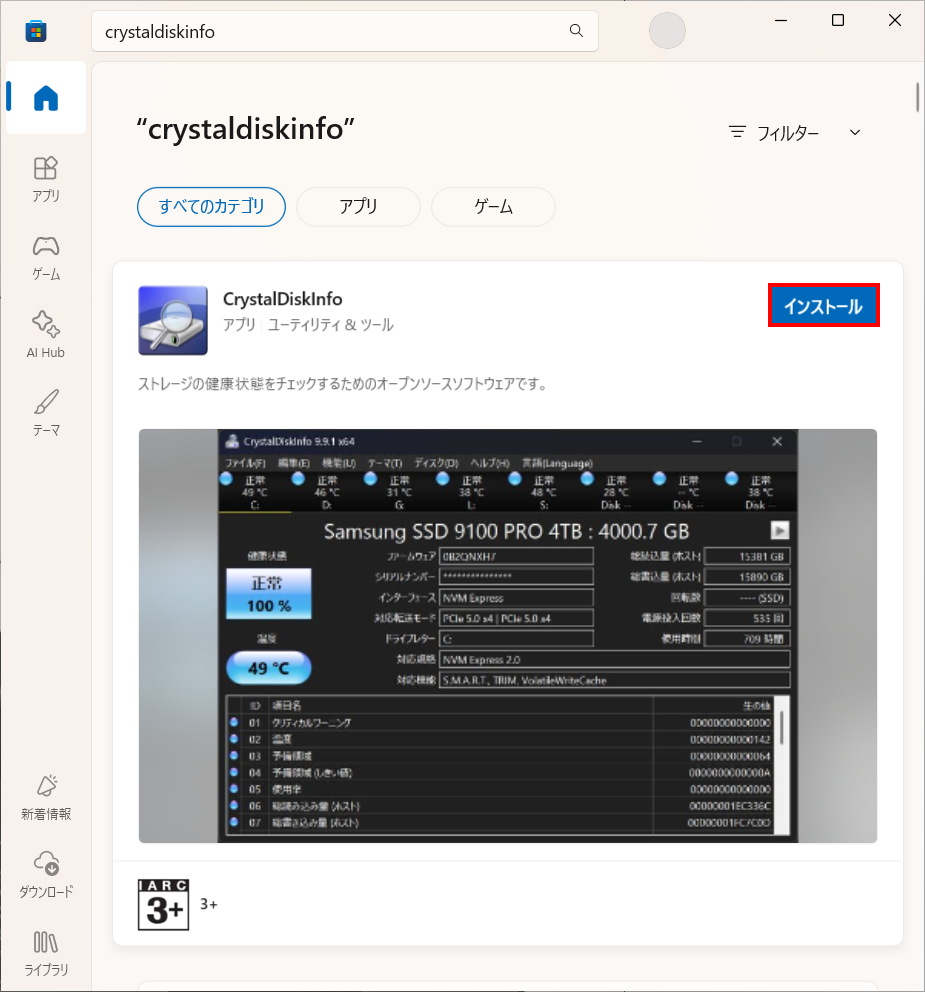Select the アプリ category filter tab

(x=358, y=206)
